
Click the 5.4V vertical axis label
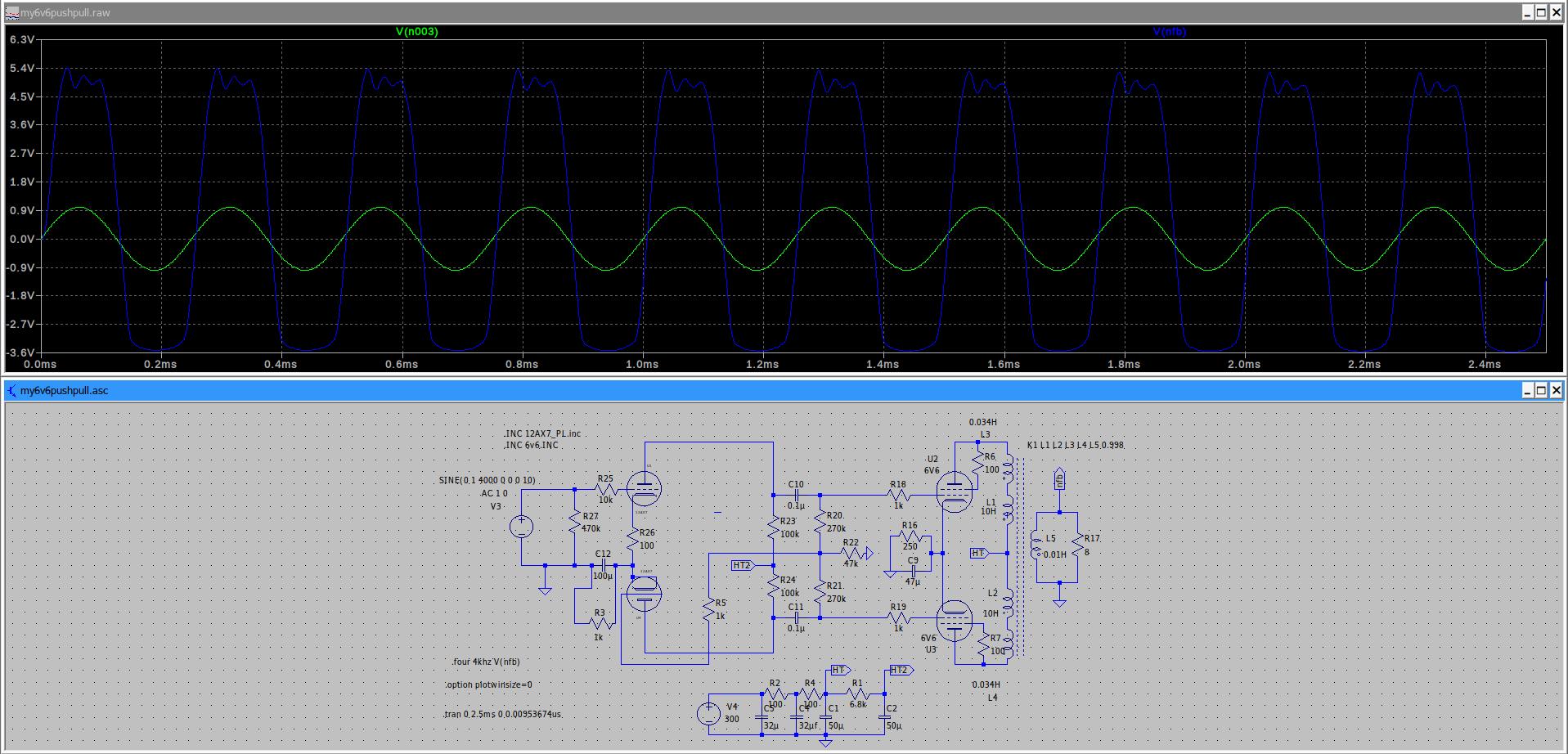pyautogui.click(x=21, y=68)
